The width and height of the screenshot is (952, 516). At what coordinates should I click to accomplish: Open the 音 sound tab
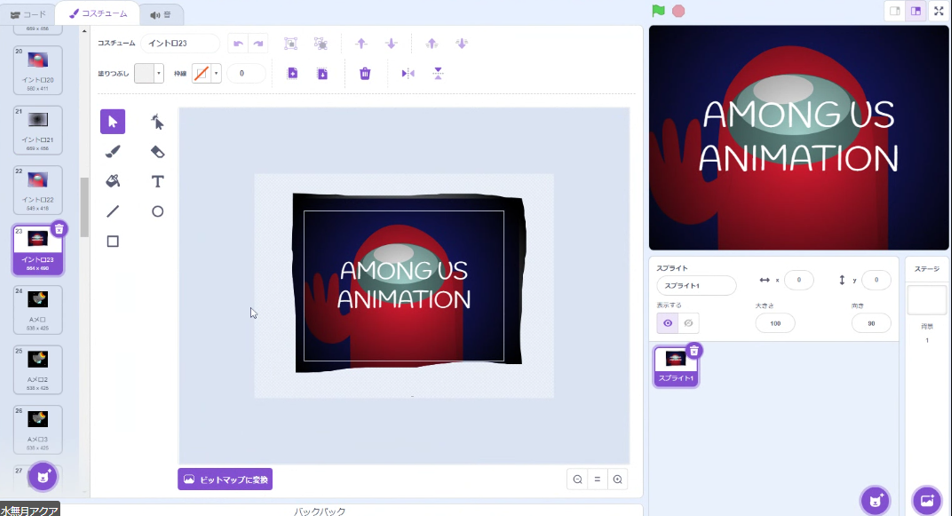click(159, 14)
